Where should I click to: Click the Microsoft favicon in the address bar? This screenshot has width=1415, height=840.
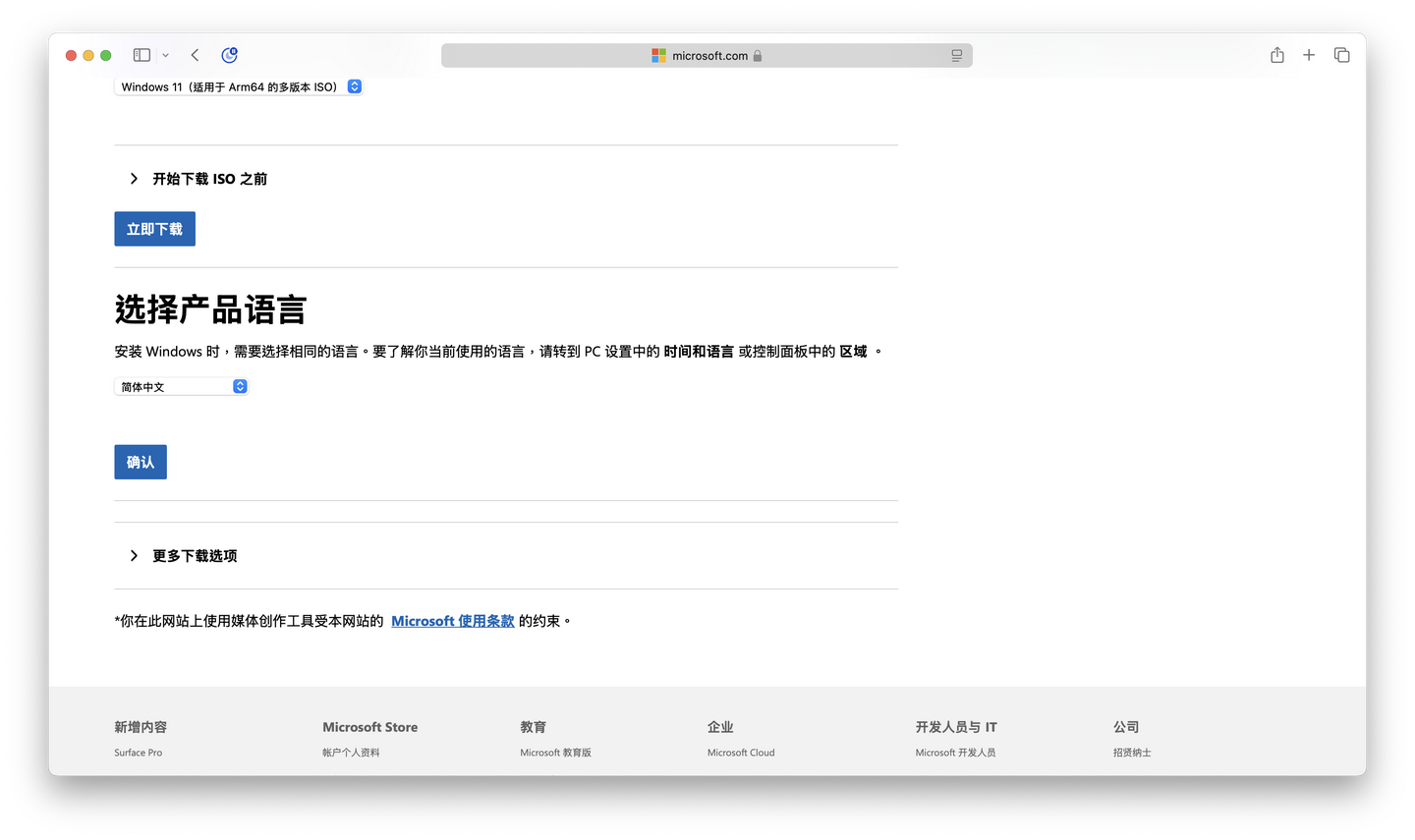(658, 56)
